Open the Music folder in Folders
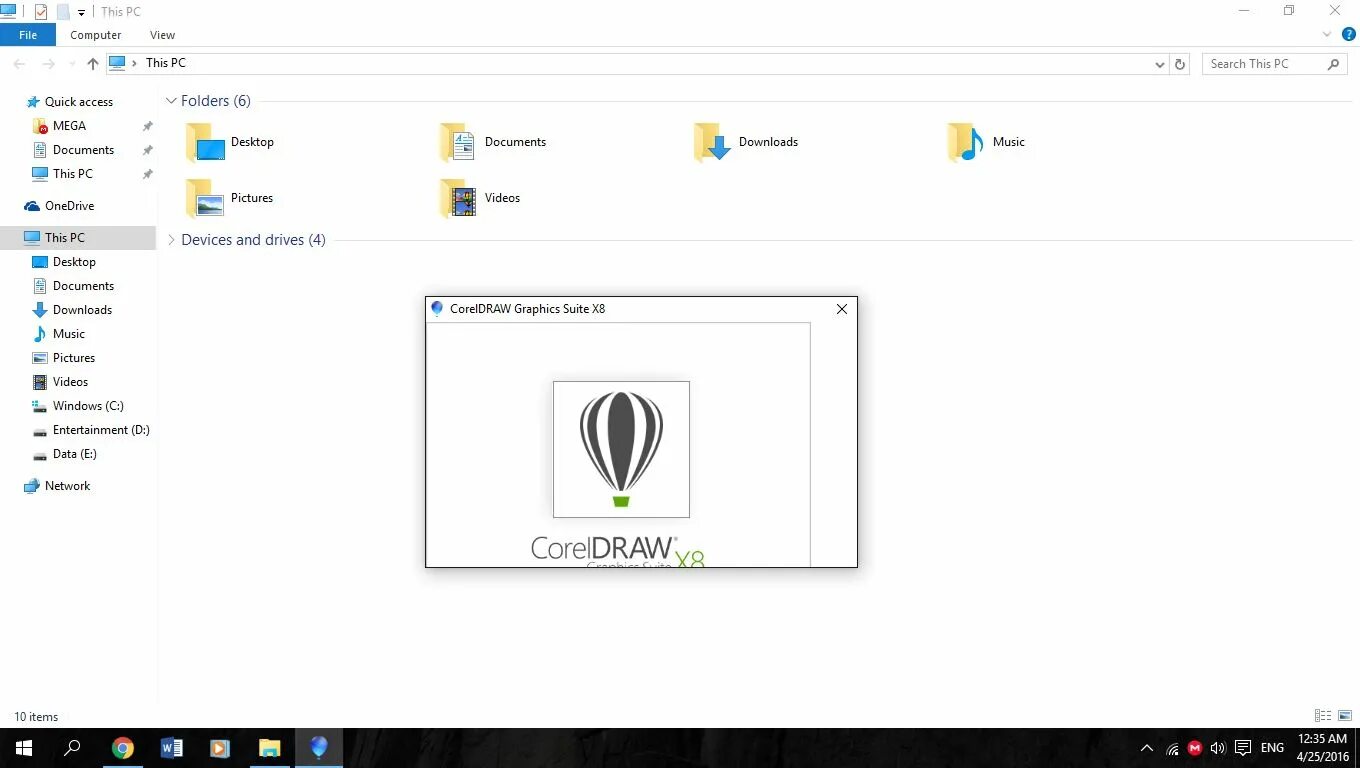Viewport: 1360px width, 768px height. pyautogui.click(x=986, y=142)
